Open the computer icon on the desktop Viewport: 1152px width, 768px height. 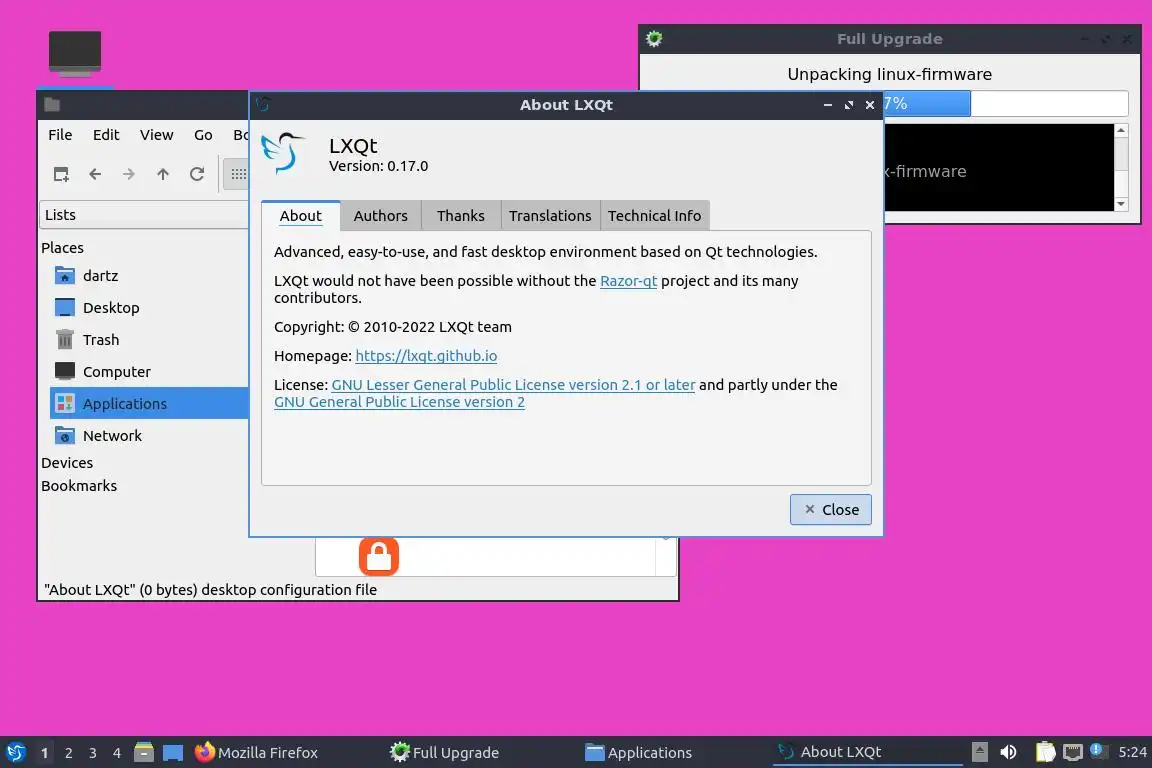[75, 54]
